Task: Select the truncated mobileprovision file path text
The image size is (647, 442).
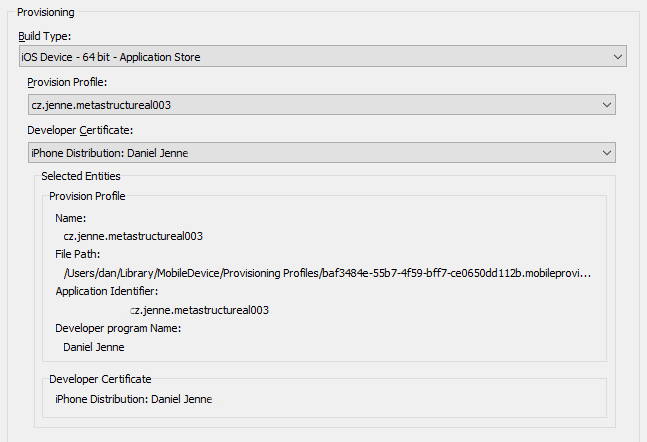Action: point(327,273)
